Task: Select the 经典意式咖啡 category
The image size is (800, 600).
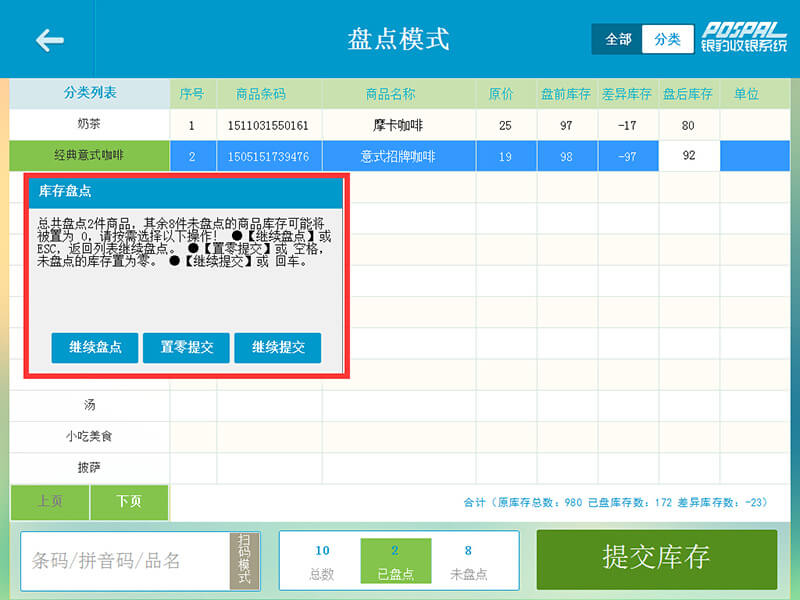Action: coord(90,156)
